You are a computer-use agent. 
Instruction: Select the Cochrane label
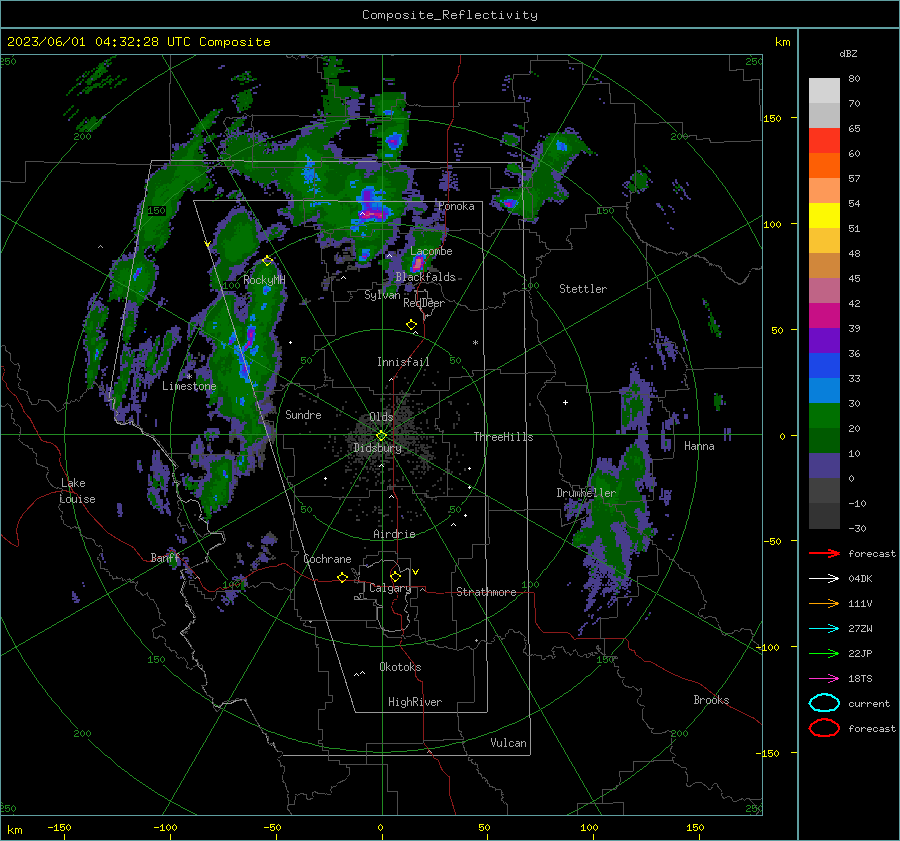[x=327, y=559]
